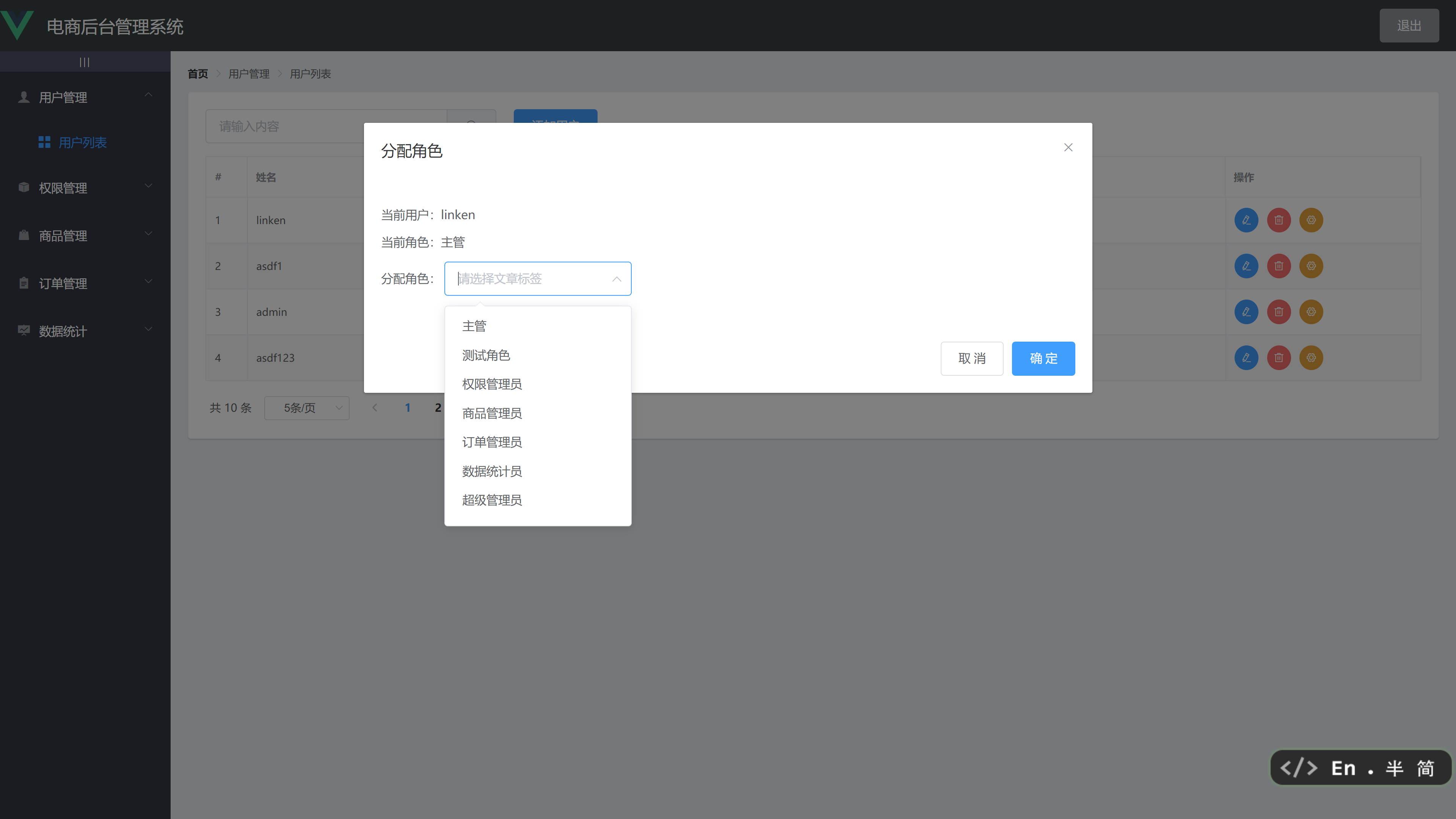Select 用户列表 in the sidebar menu
The height and width of the screenshot is (819, 1456).
coord(83,143)
